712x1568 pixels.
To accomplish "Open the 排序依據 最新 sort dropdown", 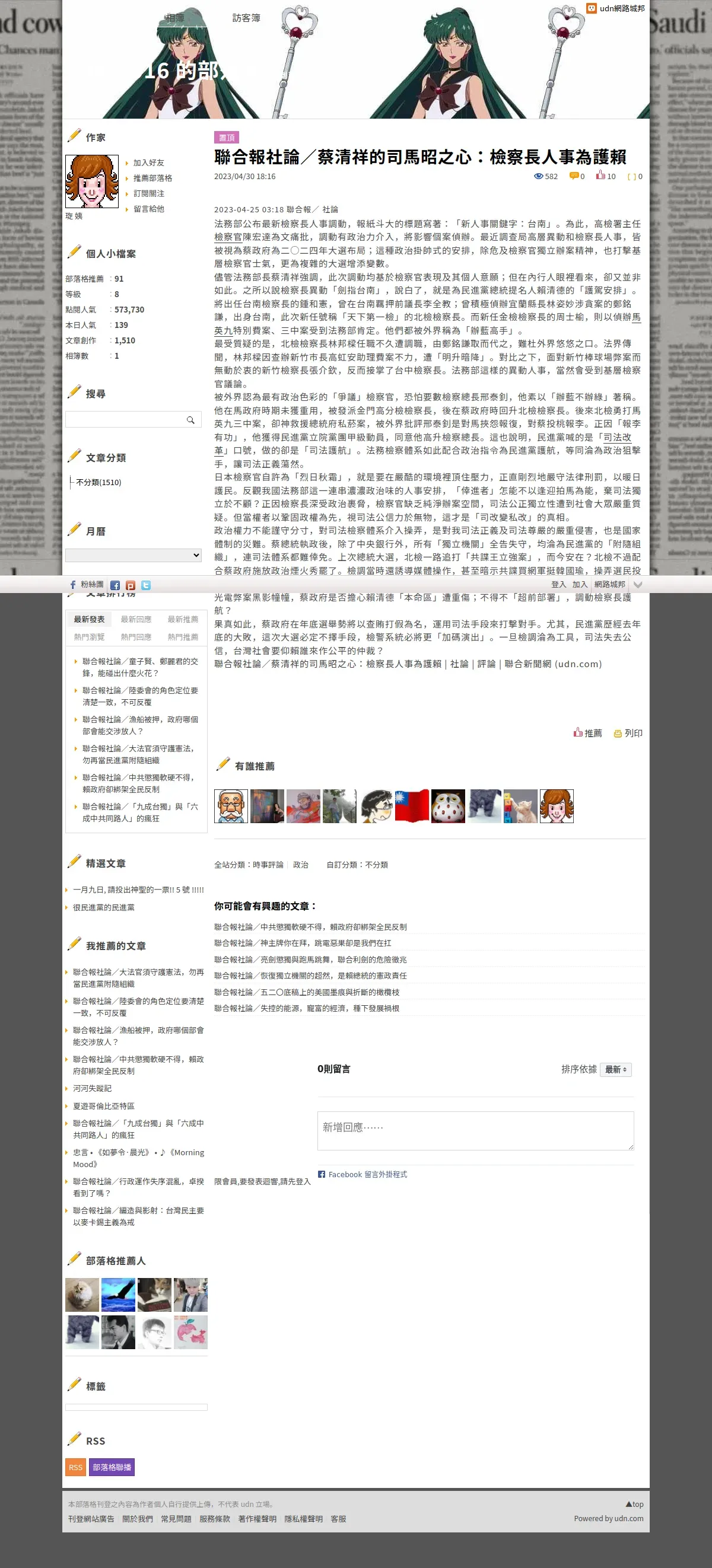I will [616, 1069].
